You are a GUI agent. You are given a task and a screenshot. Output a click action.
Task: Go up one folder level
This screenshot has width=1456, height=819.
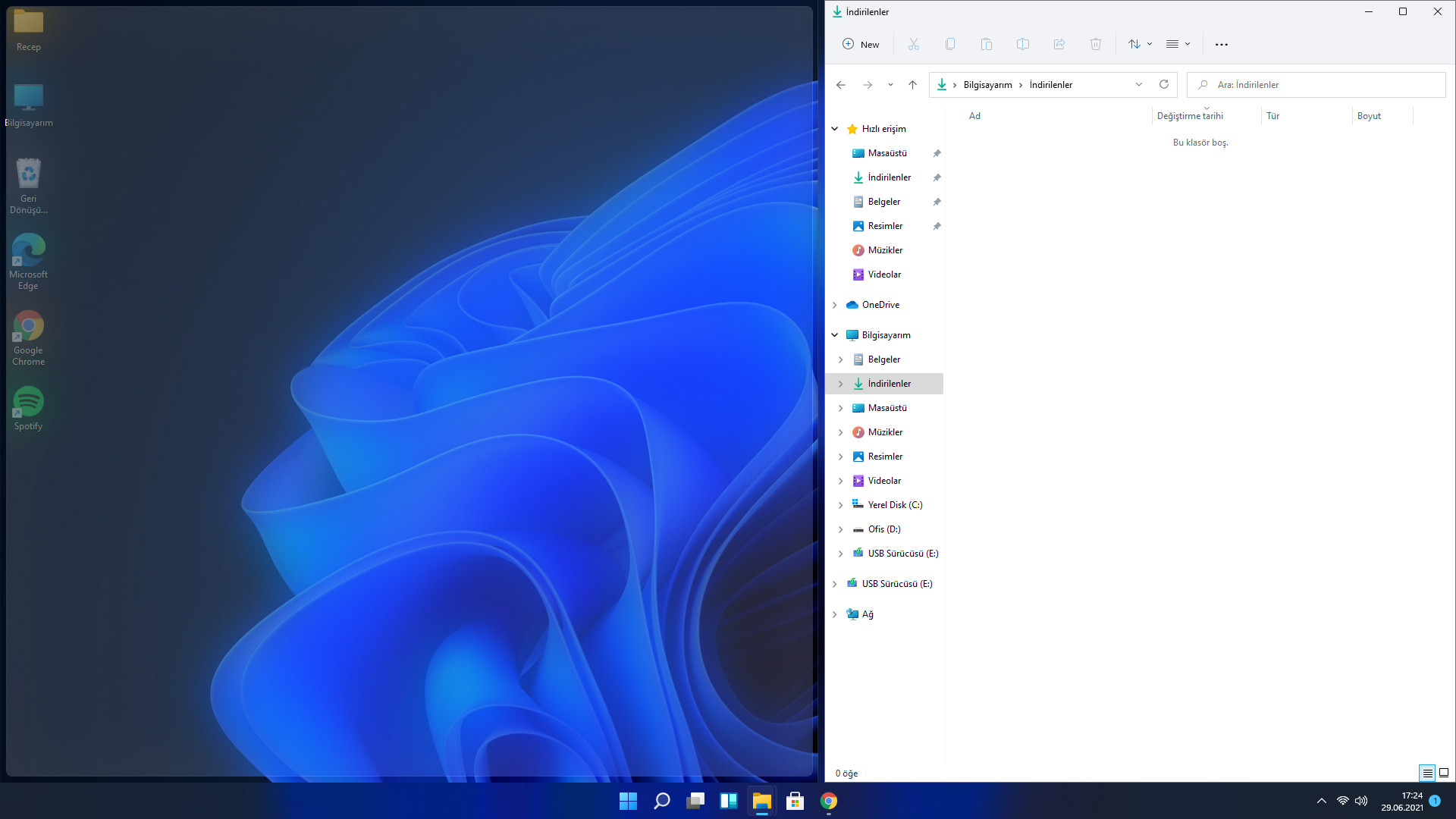[912, 85]
